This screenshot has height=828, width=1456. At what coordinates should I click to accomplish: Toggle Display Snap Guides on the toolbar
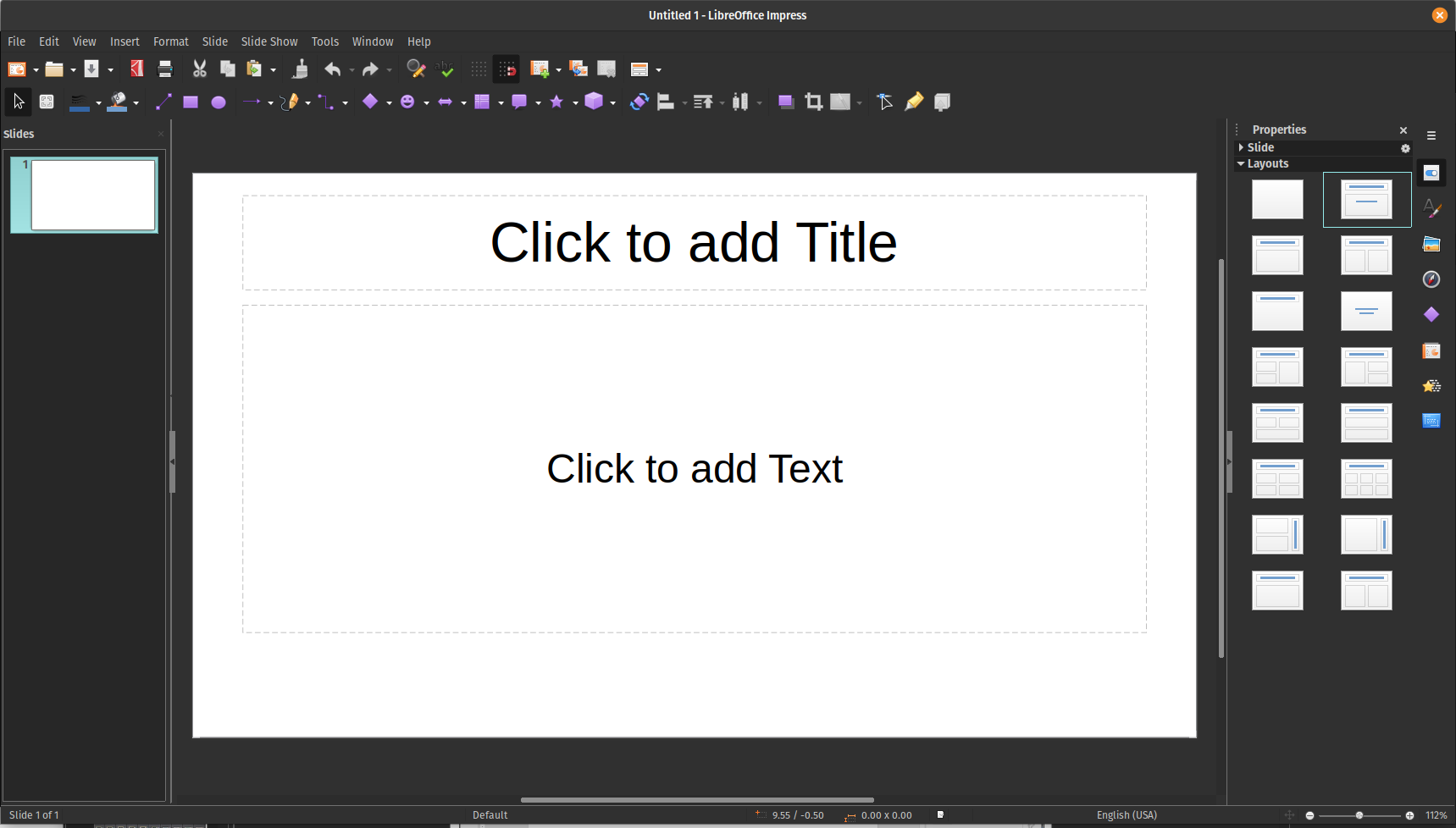pyautogui.click(x=507, y=69)
